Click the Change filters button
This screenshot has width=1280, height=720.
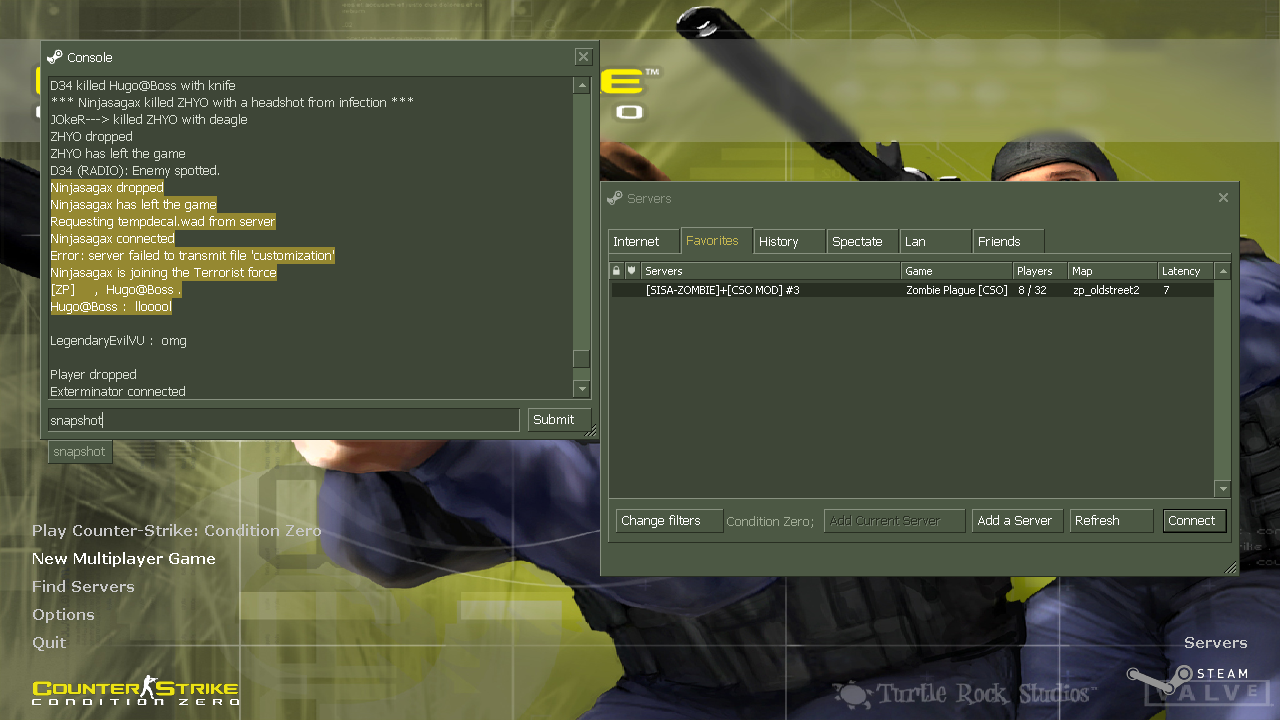669,521
